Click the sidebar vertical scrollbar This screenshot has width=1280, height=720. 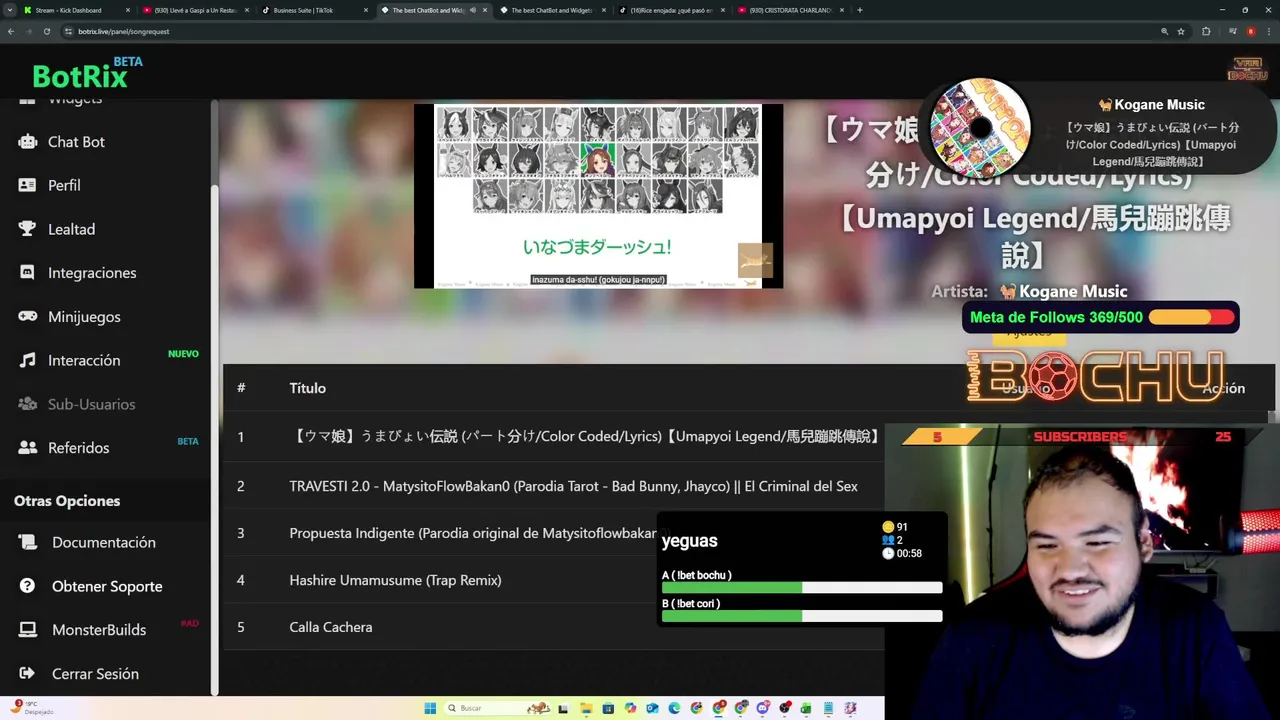[214, 440]
